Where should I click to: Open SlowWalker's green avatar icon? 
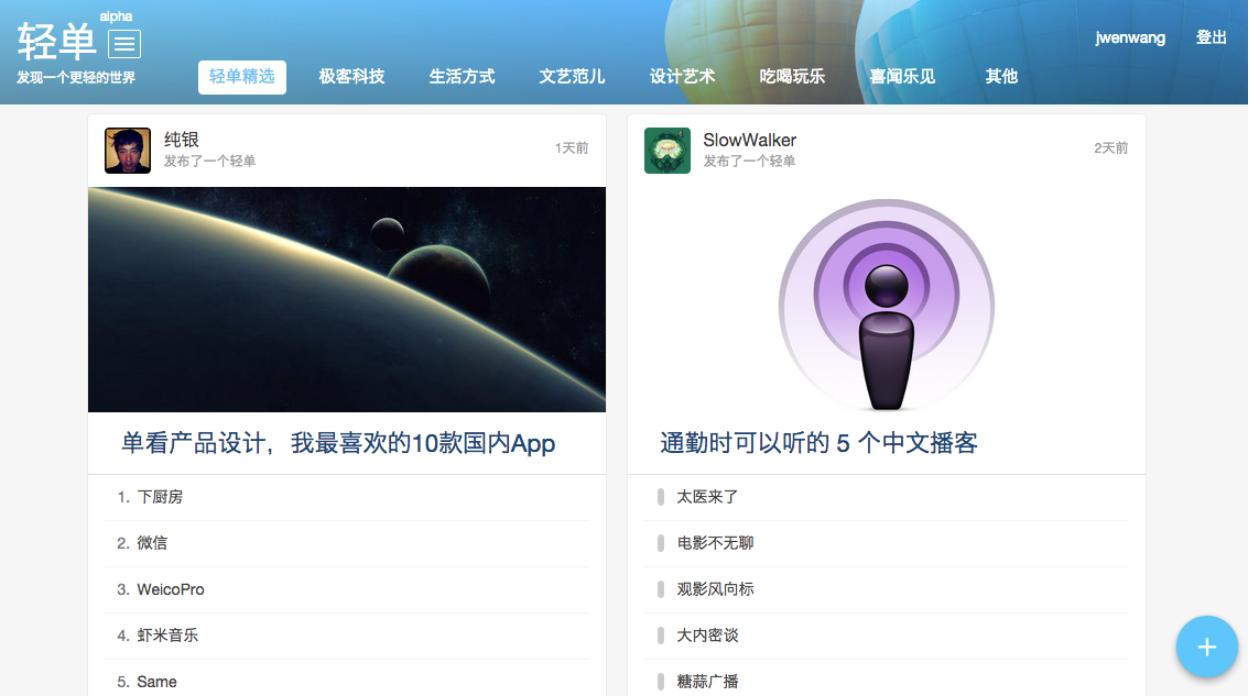coord(667,150)
